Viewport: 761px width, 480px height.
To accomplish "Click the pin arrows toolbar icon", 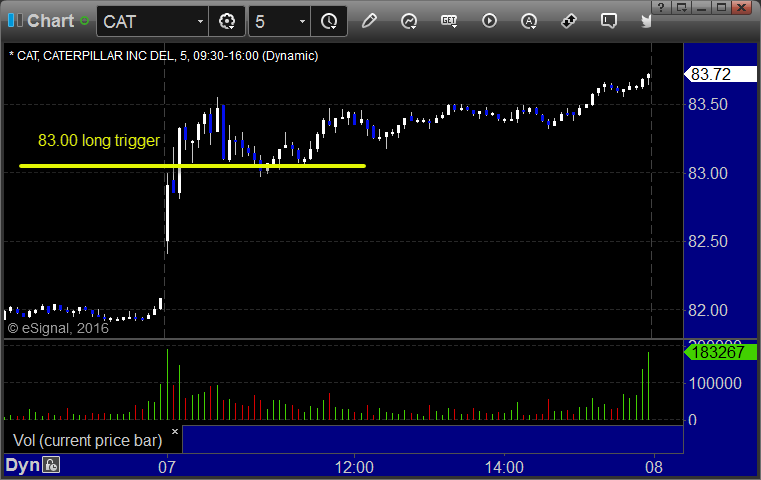I will pos(568,21).
